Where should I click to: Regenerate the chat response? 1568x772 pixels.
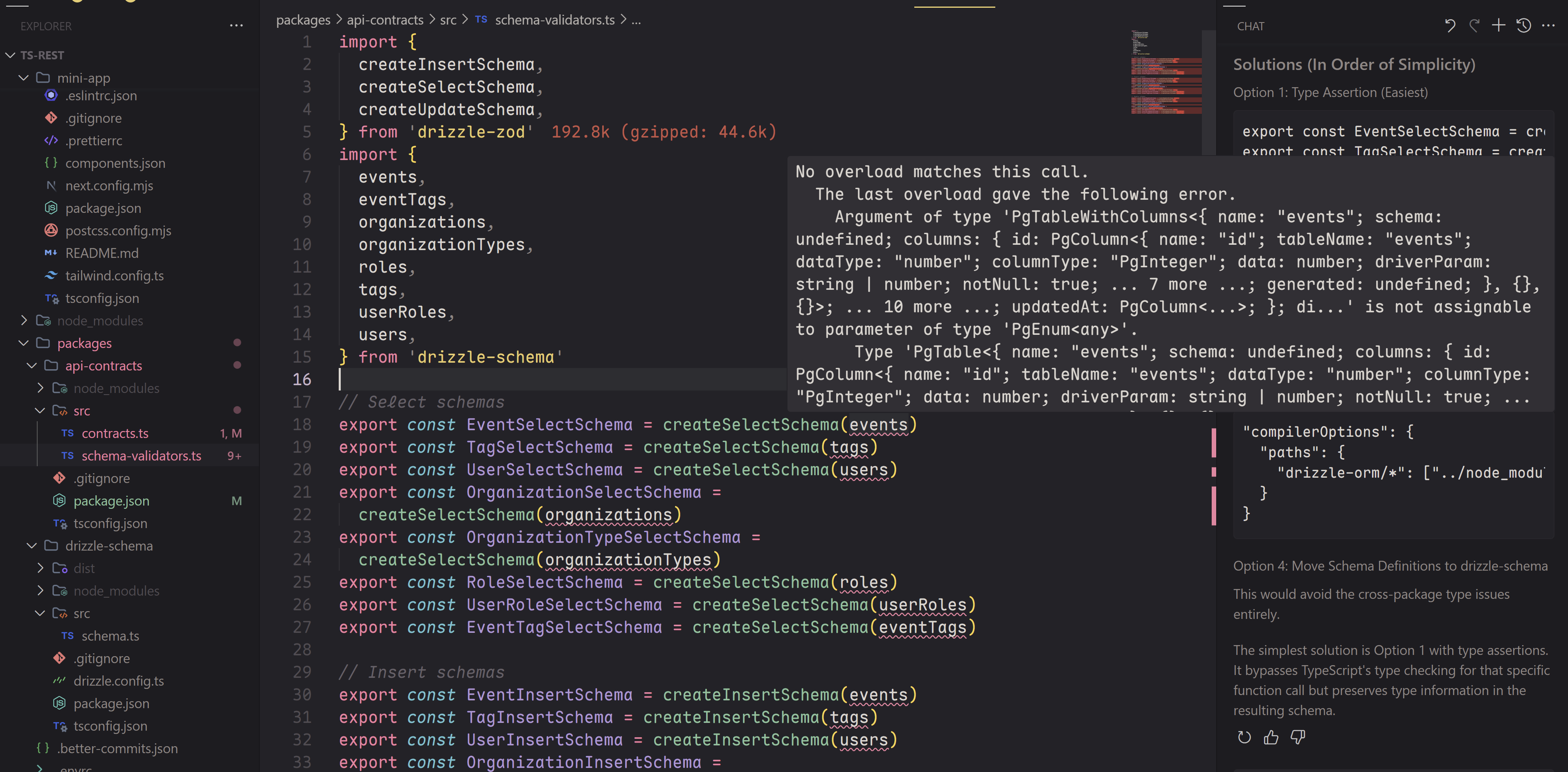[1244, 737]
